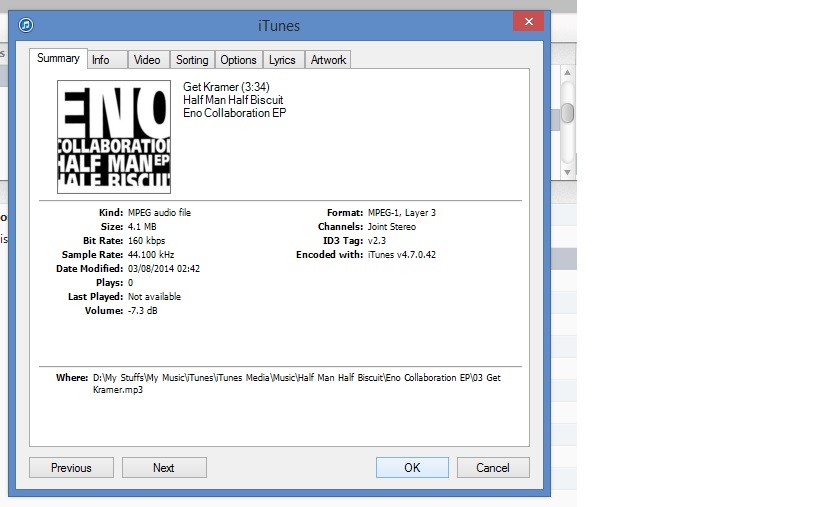Click format value MPEG-1, Layer 3

pos(402,213)
